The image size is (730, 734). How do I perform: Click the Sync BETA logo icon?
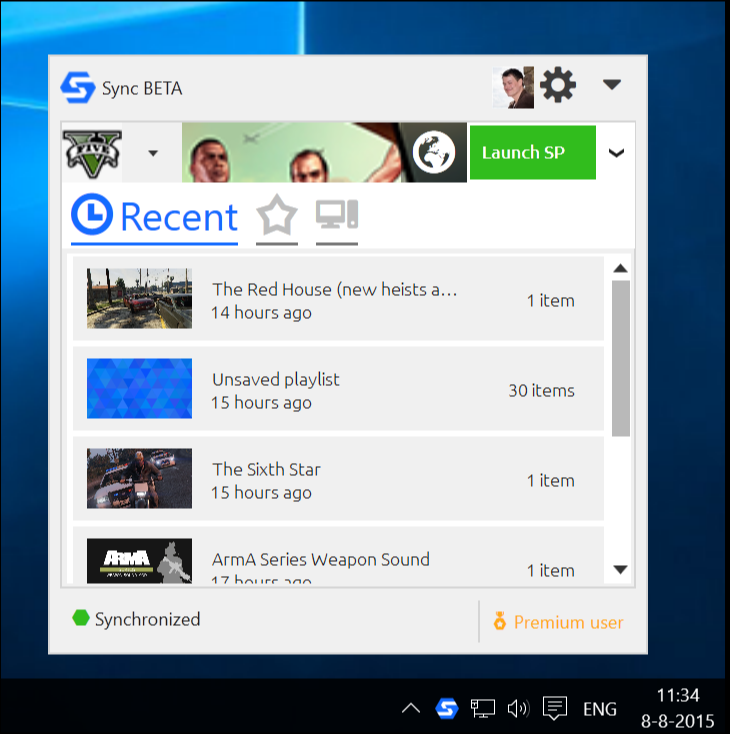pyautogui.click(x=77, y=88)
